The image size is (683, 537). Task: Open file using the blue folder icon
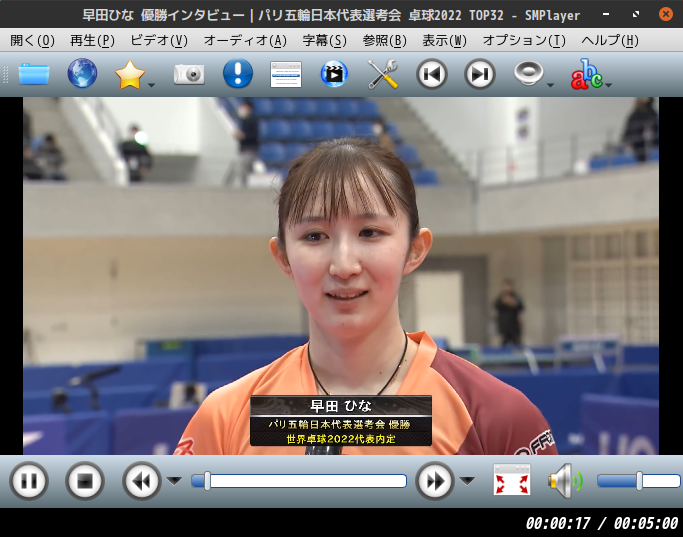pyautogui.click(x=34, y=74)
